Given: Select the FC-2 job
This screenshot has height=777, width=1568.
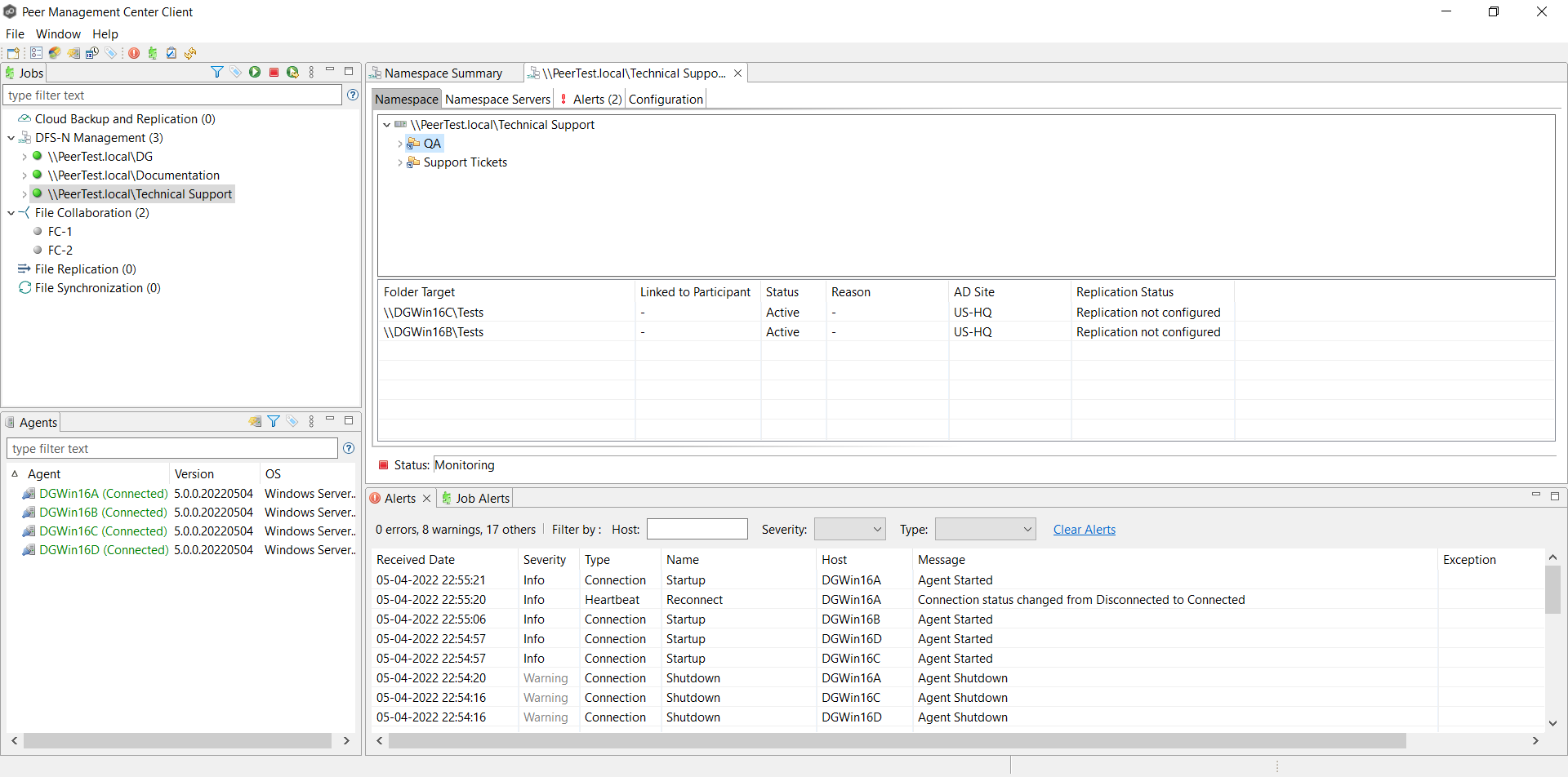Looking at the screenshot, I should click(60, 251).
